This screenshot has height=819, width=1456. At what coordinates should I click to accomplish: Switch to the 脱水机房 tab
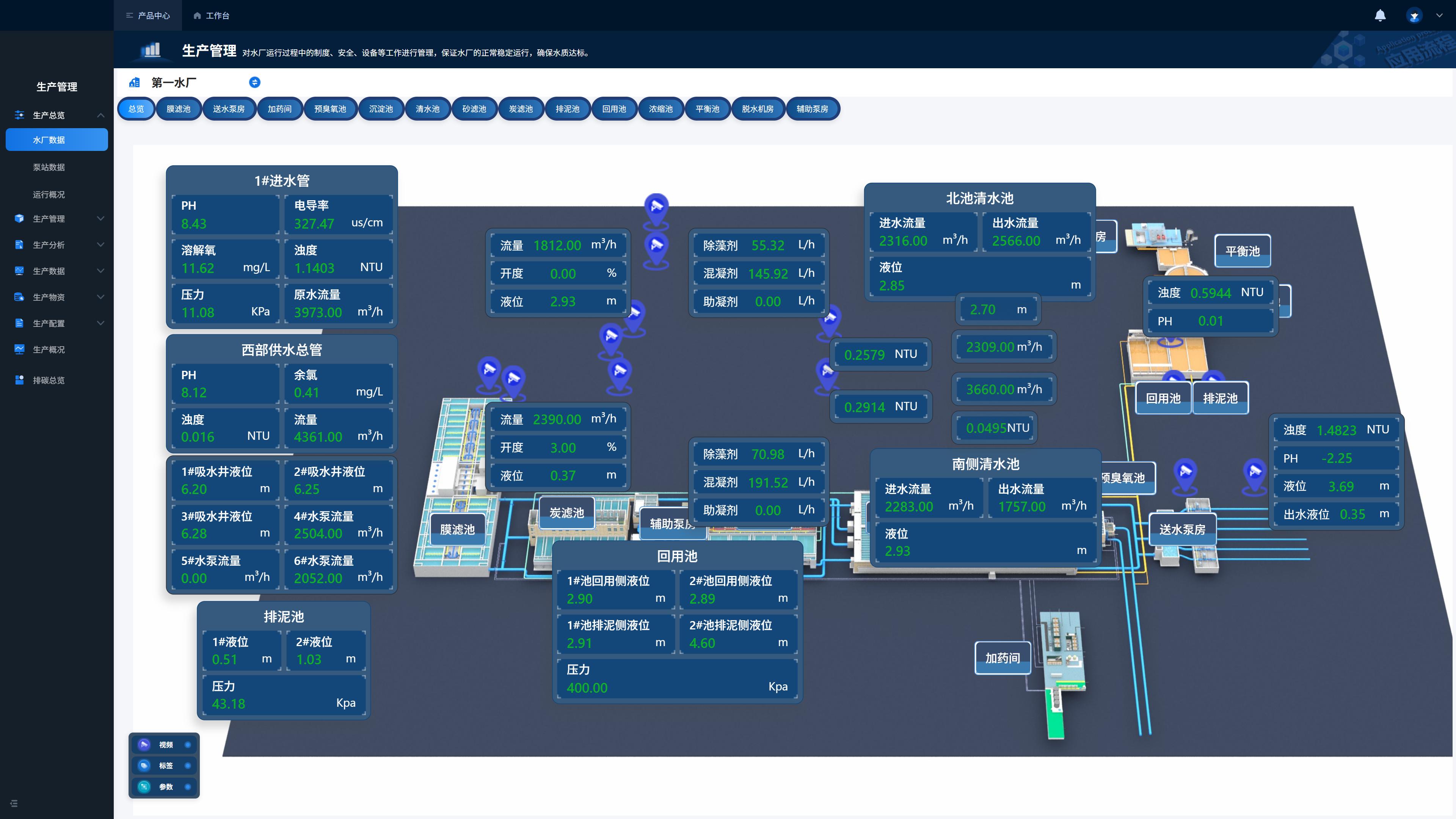tap(758, 109)
